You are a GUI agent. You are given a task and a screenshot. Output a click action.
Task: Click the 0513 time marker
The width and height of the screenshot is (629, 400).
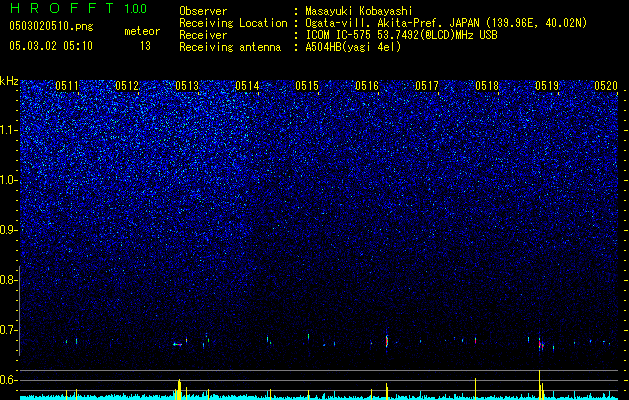[187, 86]
